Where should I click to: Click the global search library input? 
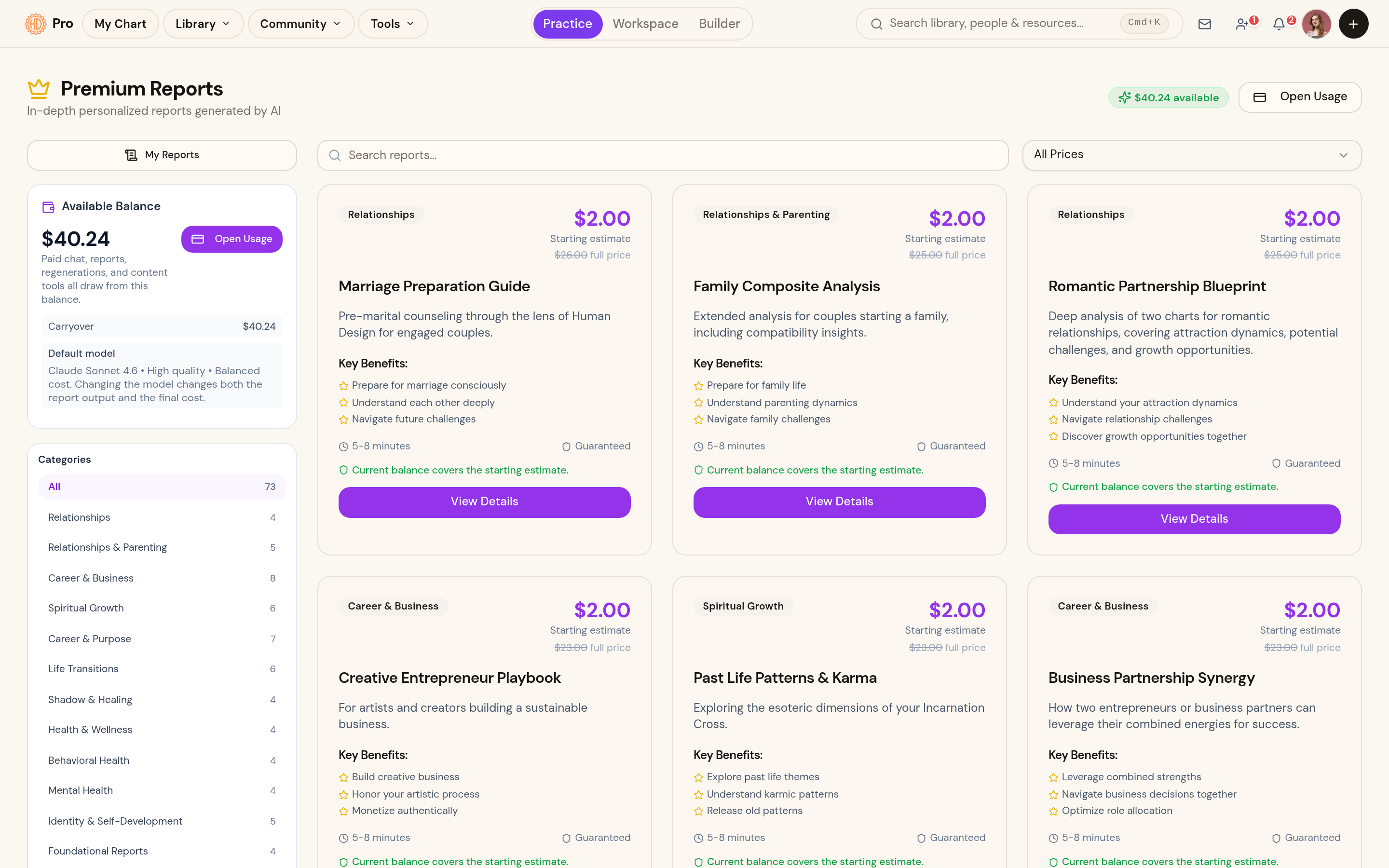click(x=1019, y=24)
